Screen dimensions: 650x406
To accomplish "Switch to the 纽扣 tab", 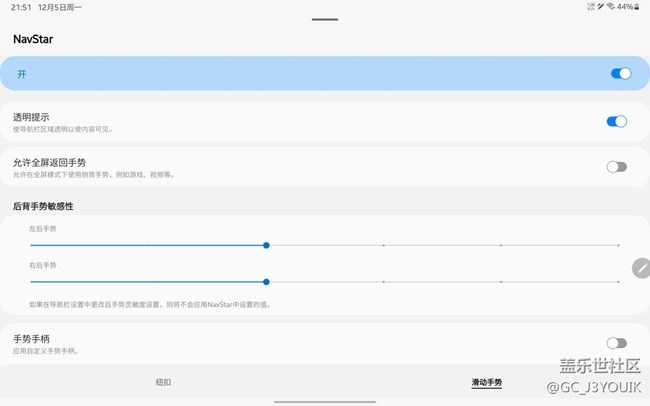I will 163,382.
